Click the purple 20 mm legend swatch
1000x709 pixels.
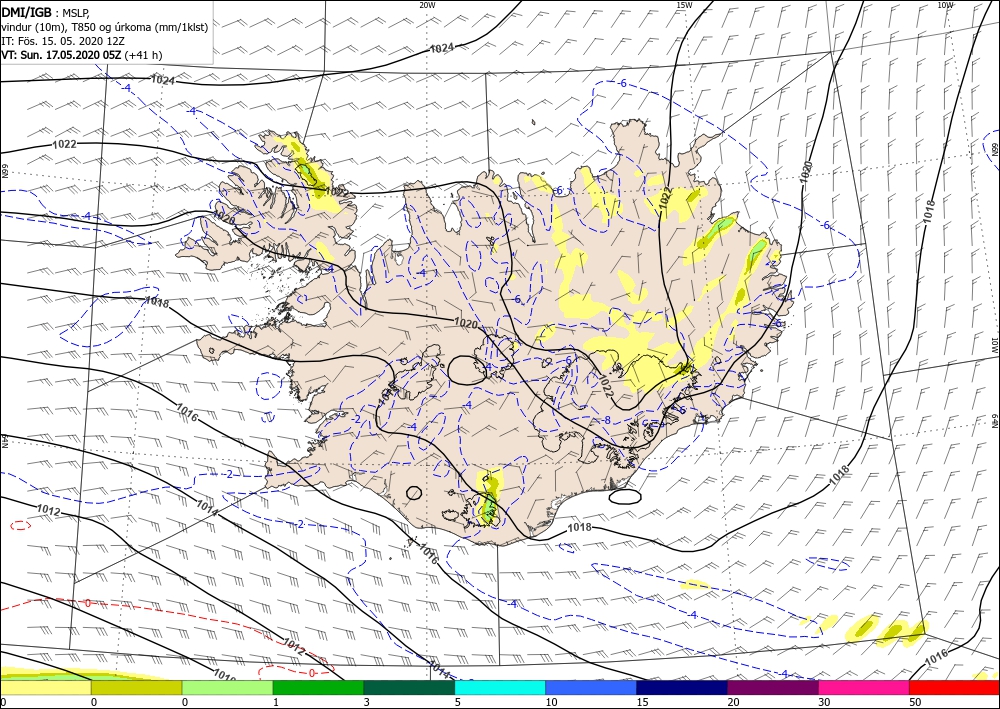772,688
